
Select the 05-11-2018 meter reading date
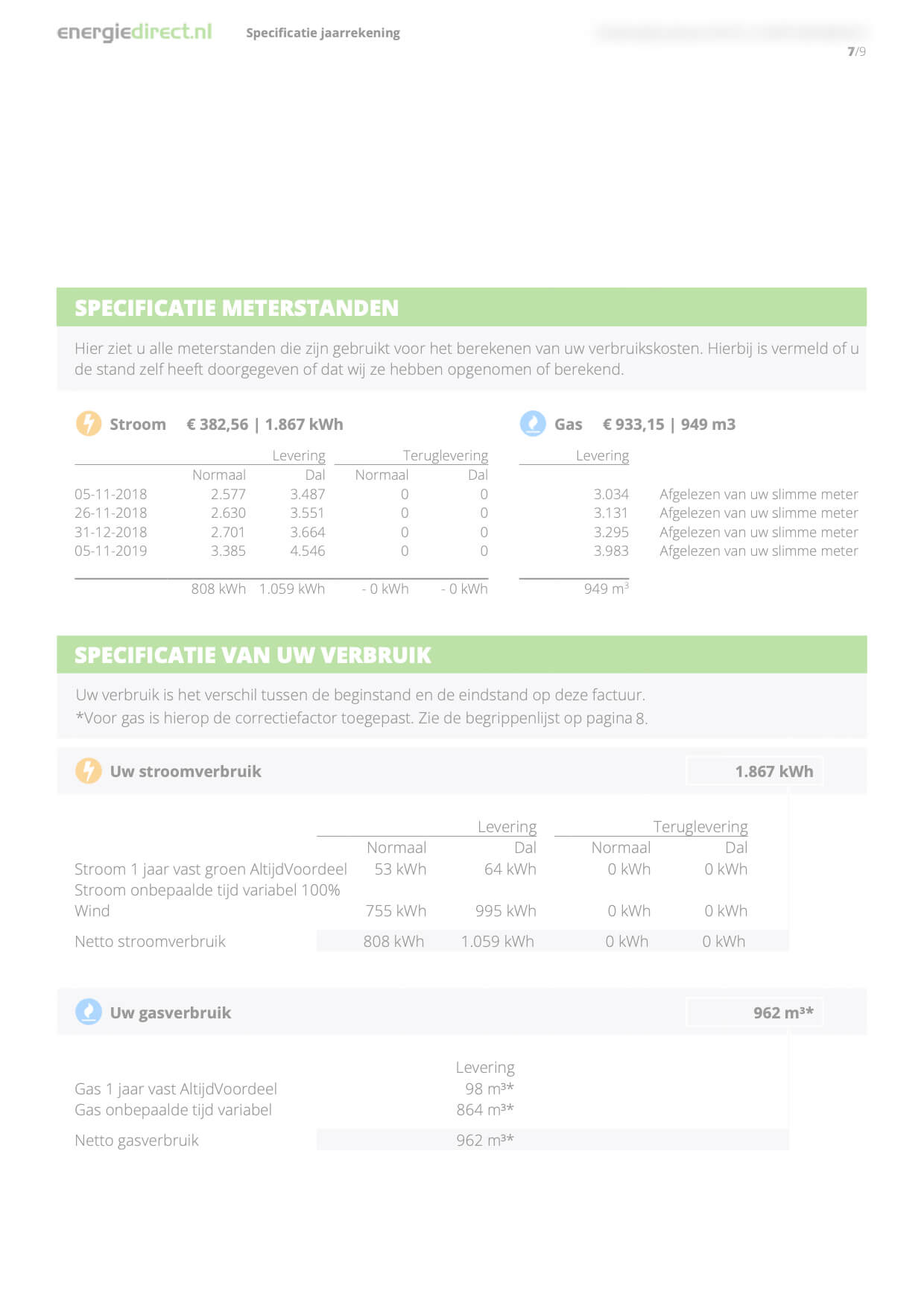click(x=110, y=494)
